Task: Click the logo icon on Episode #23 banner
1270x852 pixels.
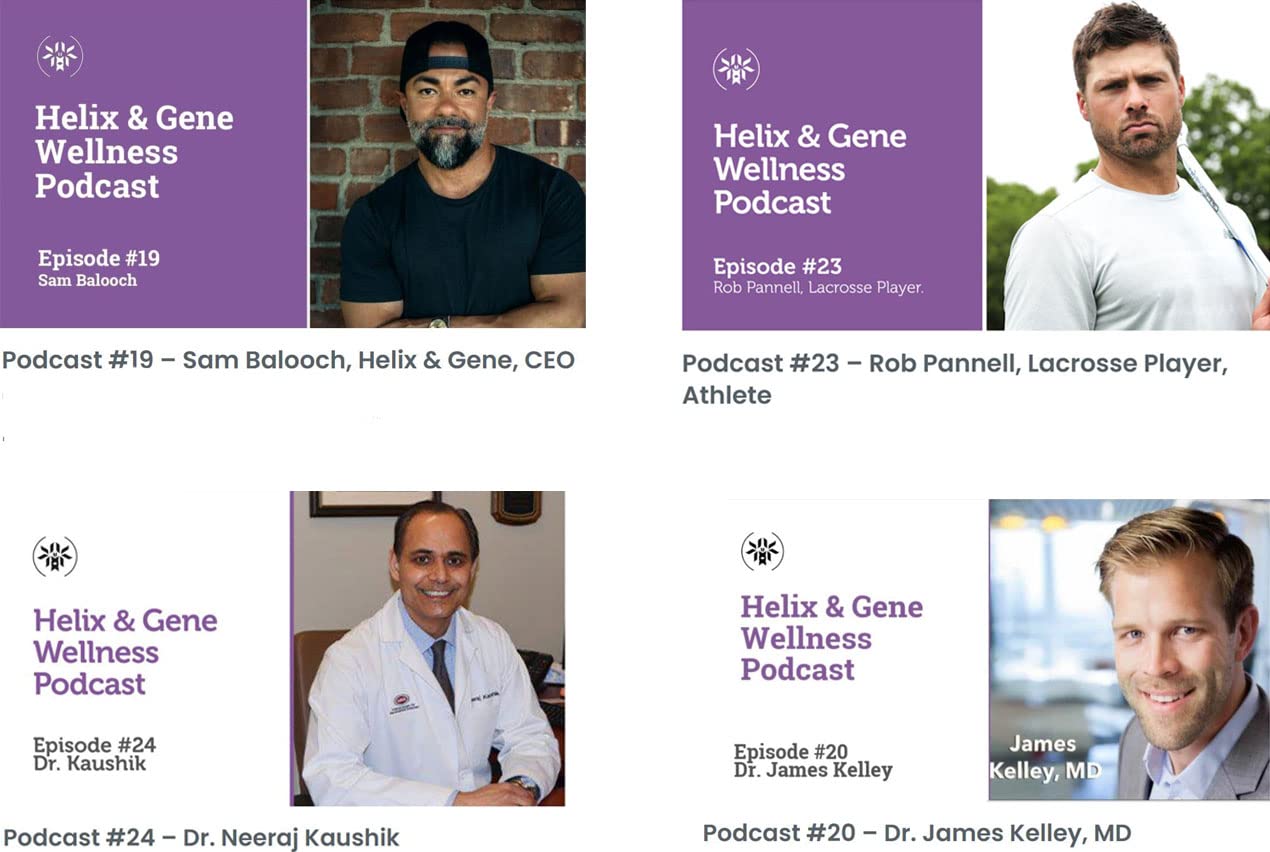Action: 736,69
